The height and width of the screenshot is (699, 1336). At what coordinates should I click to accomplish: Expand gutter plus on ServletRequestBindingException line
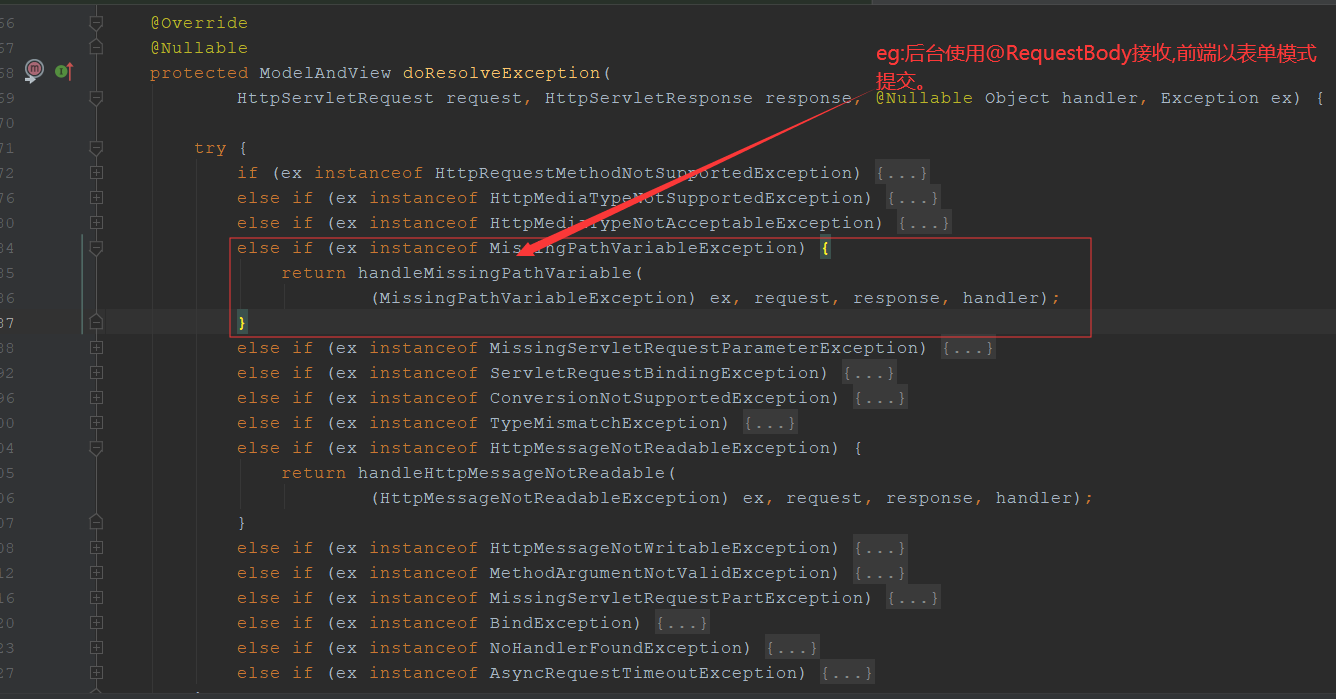[x=96, y=372]
